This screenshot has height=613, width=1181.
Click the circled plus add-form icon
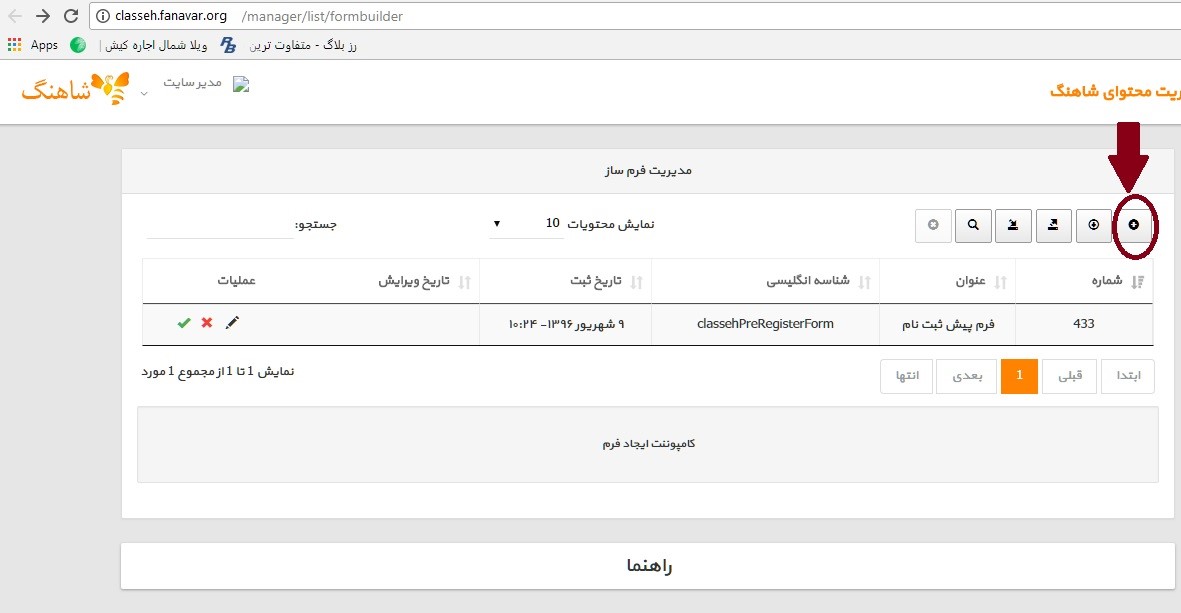1134,225
